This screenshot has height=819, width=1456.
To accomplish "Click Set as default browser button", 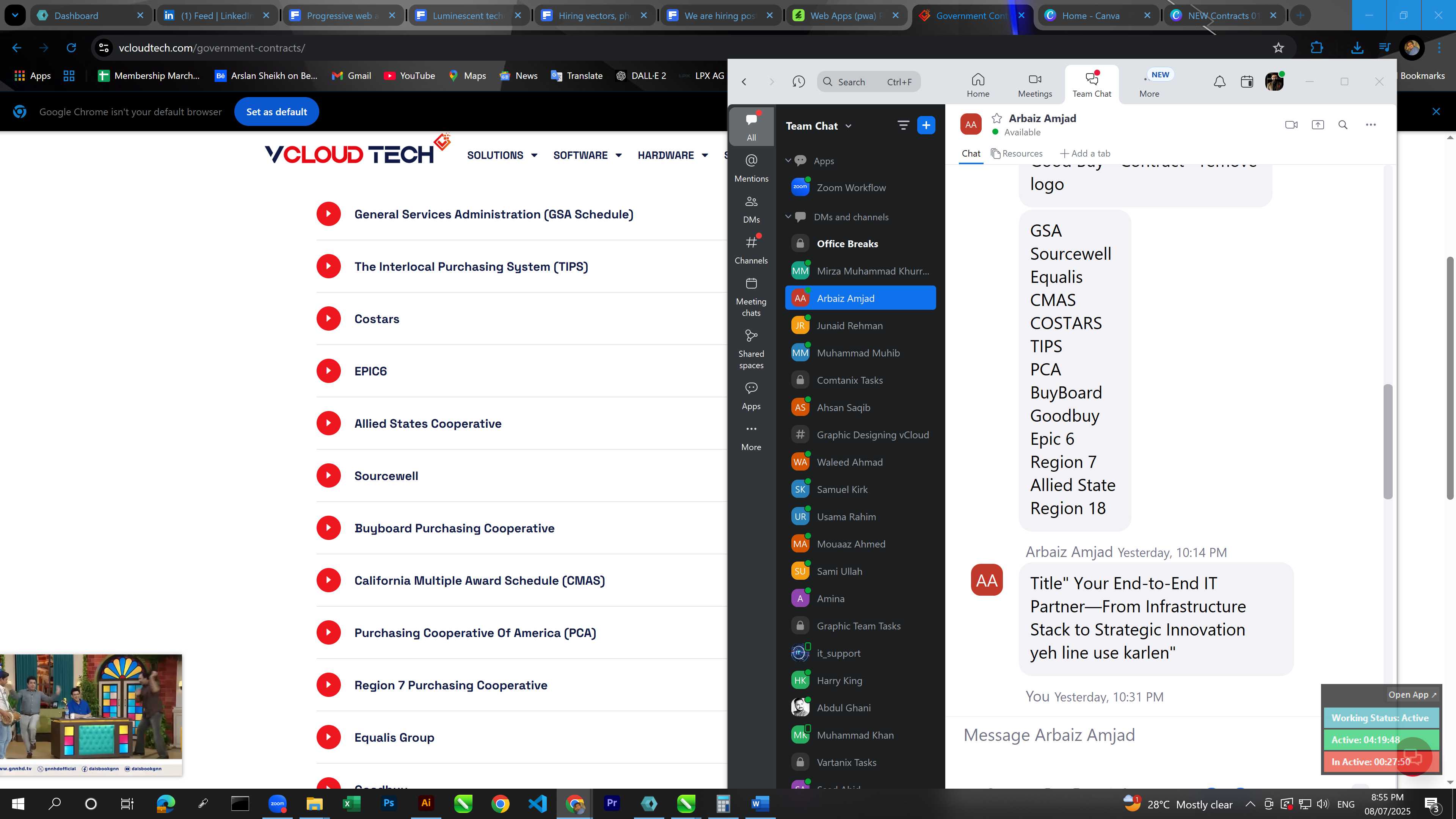I will [x=276, y=112].
